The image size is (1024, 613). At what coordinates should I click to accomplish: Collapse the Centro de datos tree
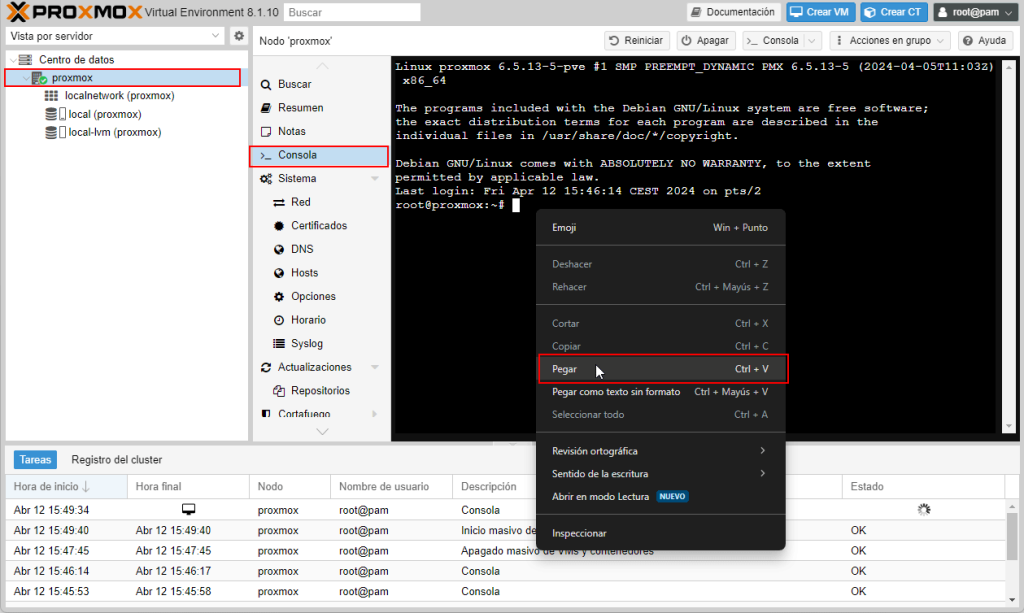(13, 59)
